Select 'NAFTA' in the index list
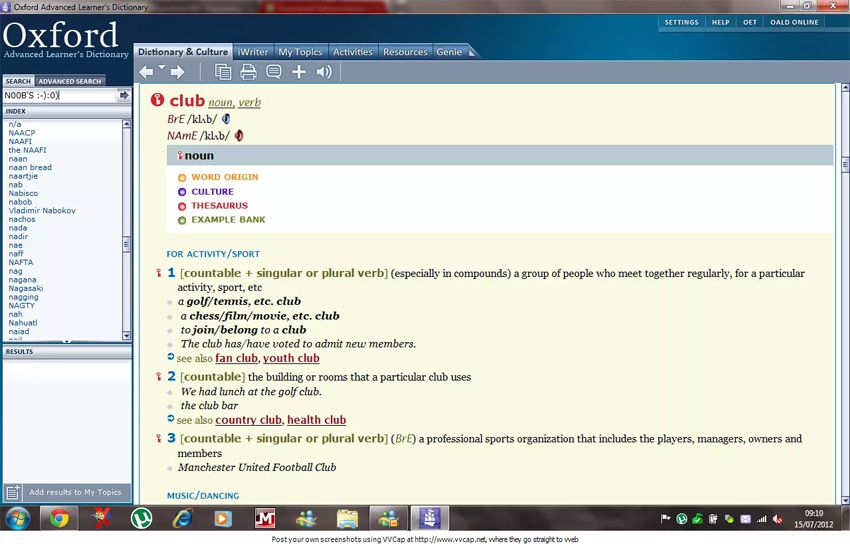 [x=21, y=262]
